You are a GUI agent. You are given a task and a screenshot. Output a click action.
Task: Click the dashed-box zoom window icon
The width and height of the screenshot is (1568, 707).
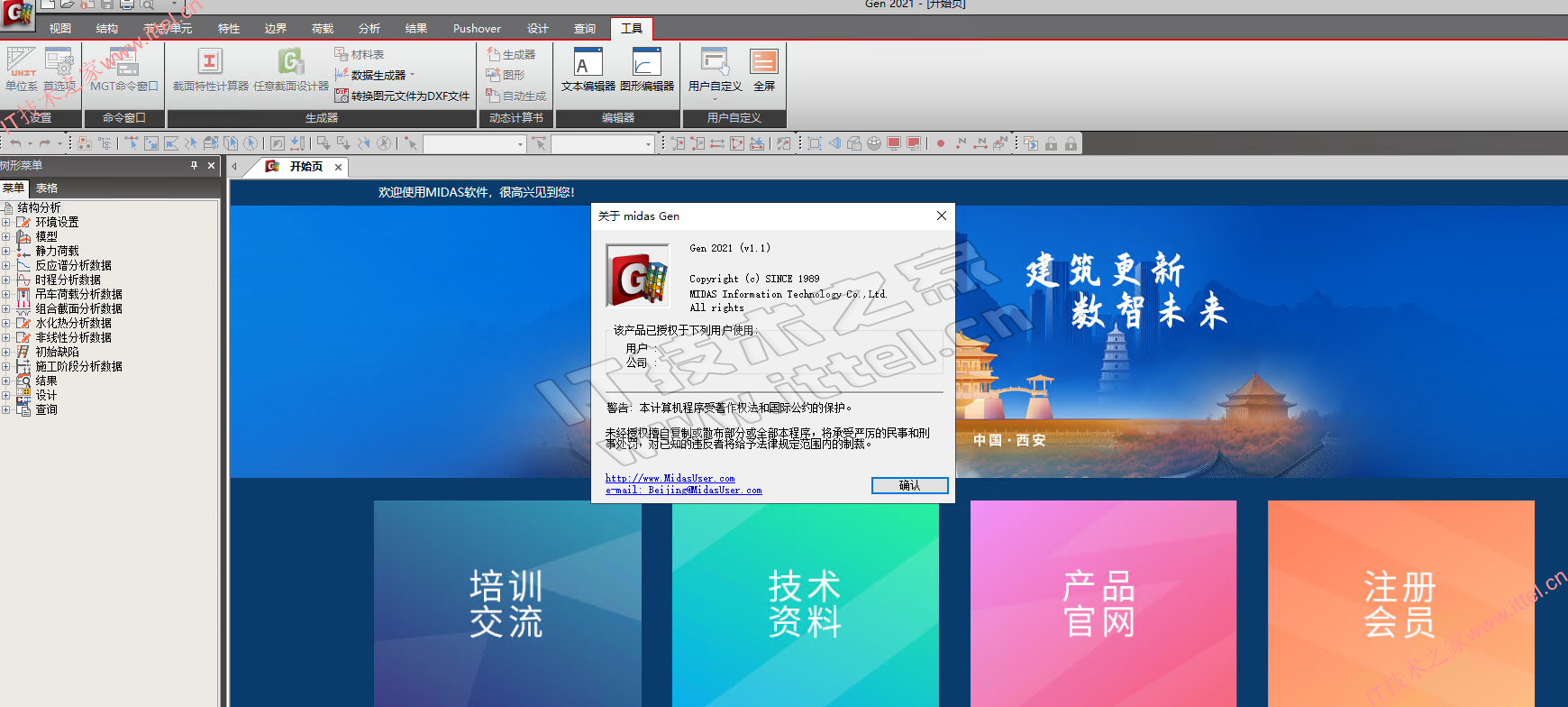click(x=815, y=143)
